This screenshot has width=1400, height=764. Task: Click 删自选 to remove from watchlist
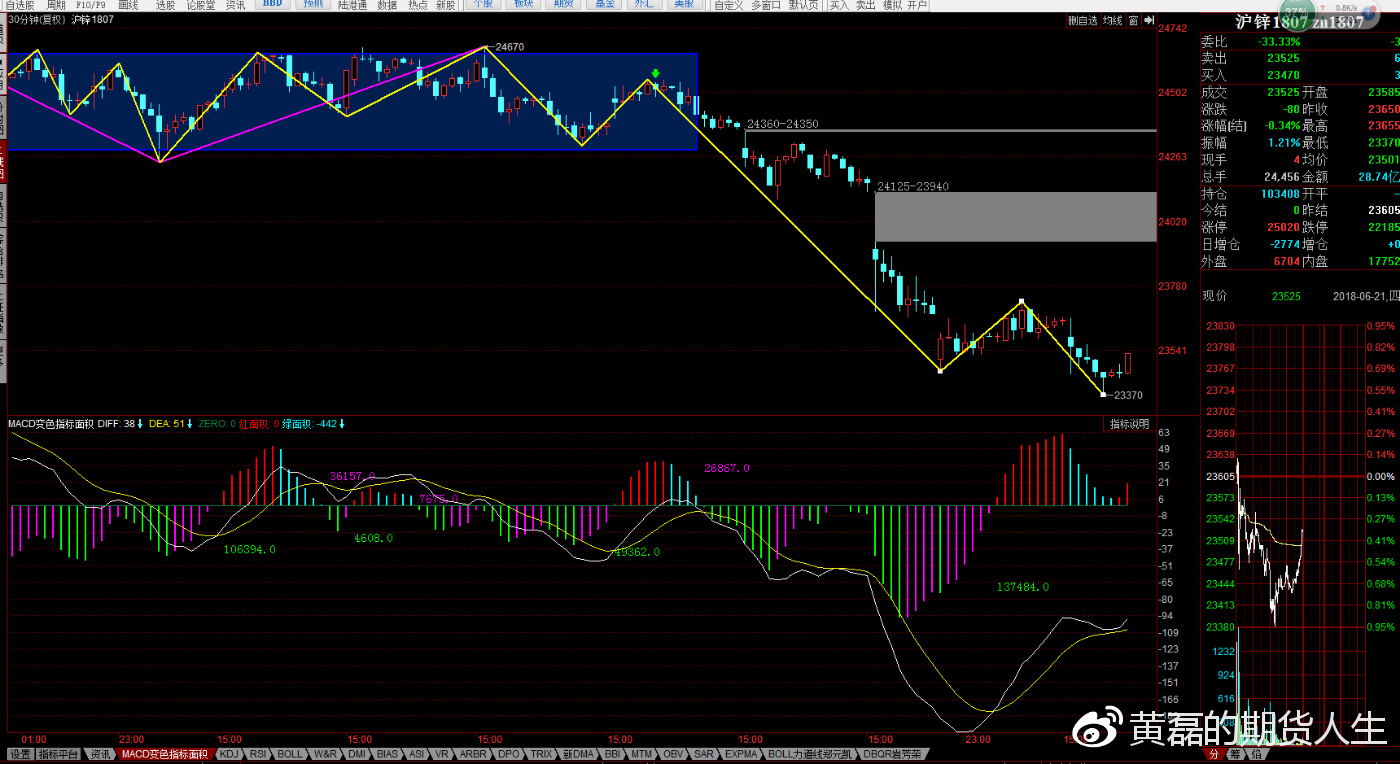click(x=1082, y=20)
